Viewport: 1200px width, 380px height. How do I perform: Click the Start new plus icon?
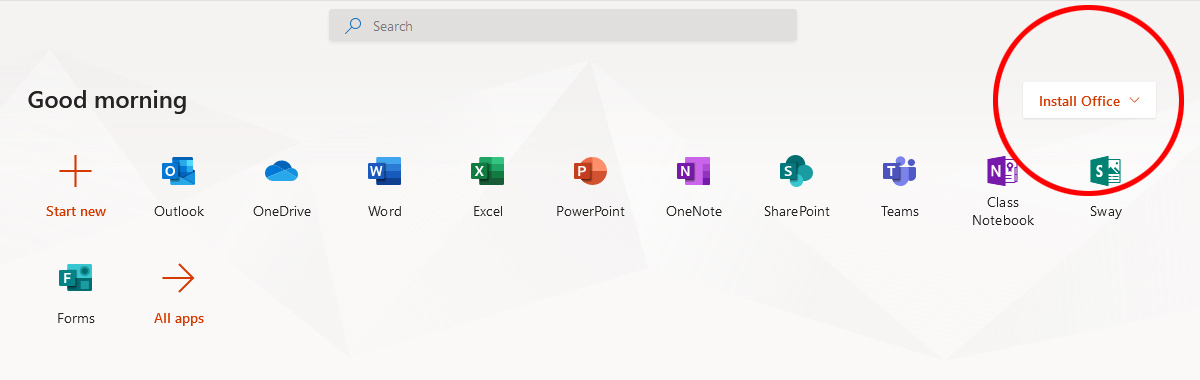(x=76, y=172)
